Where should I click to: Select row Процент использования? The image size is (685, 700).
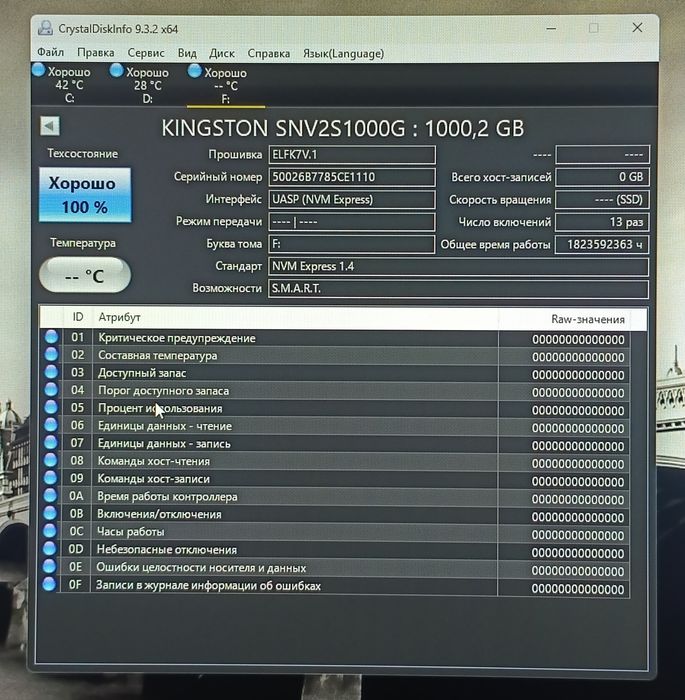(x=336, y=409)
